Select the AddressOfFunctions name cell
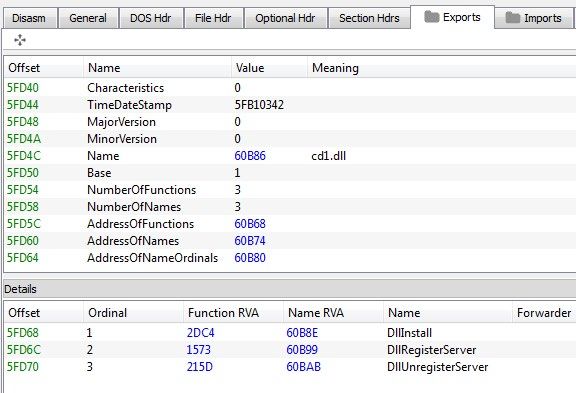Screen dimensions: 576x393 [140, 224]
